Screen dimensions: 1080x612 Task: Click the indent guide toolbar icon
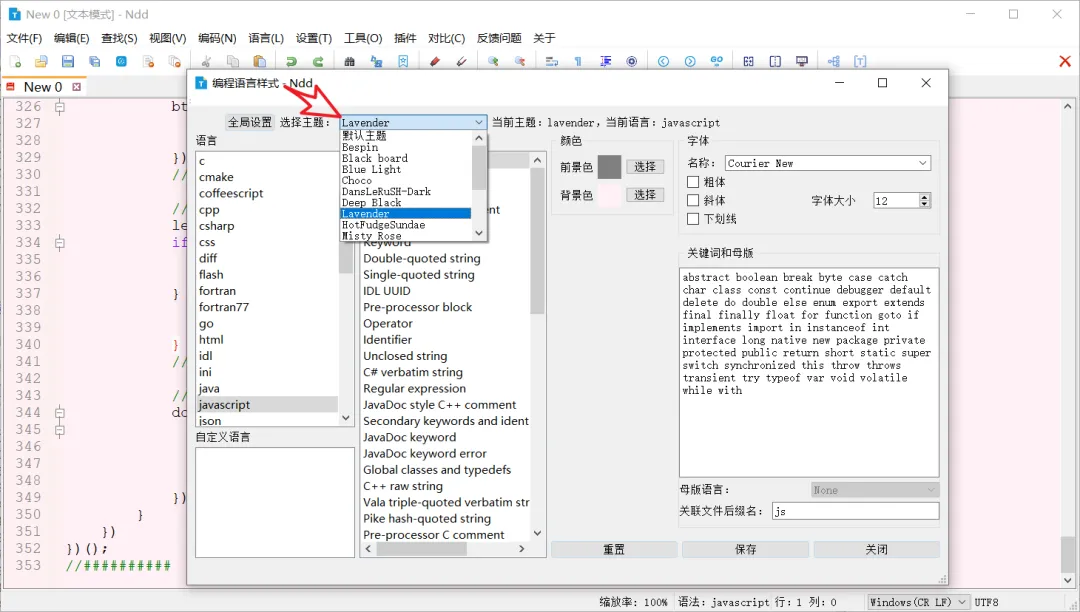point(605,61)
